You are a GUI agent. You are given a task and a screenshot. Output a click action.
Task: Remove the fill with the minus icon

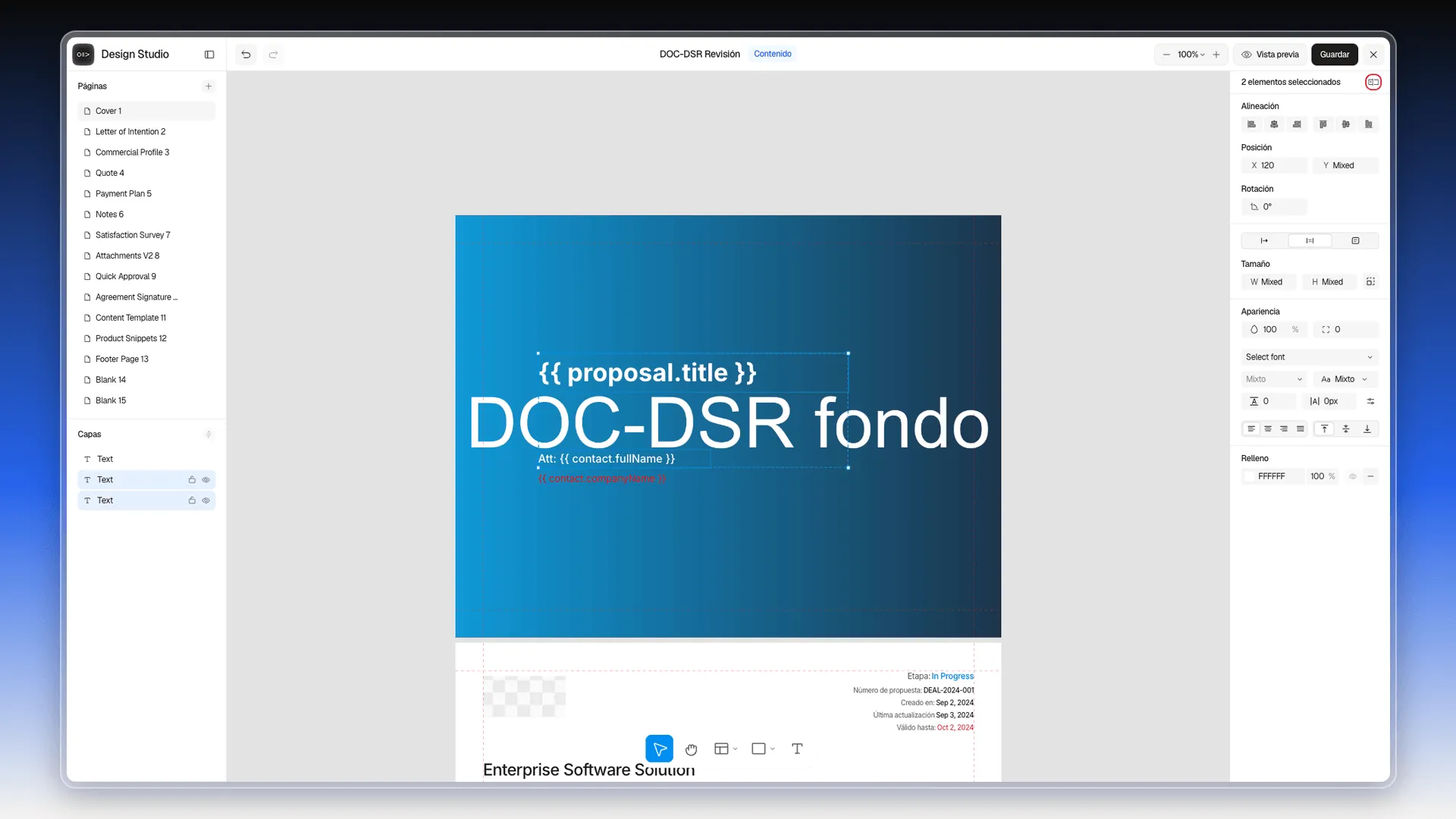pos(1370,476)
